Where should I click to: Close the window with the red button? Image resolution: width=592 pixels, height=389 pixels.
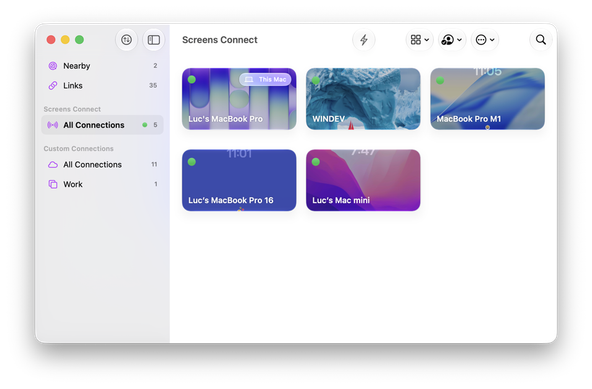point(51,40)
